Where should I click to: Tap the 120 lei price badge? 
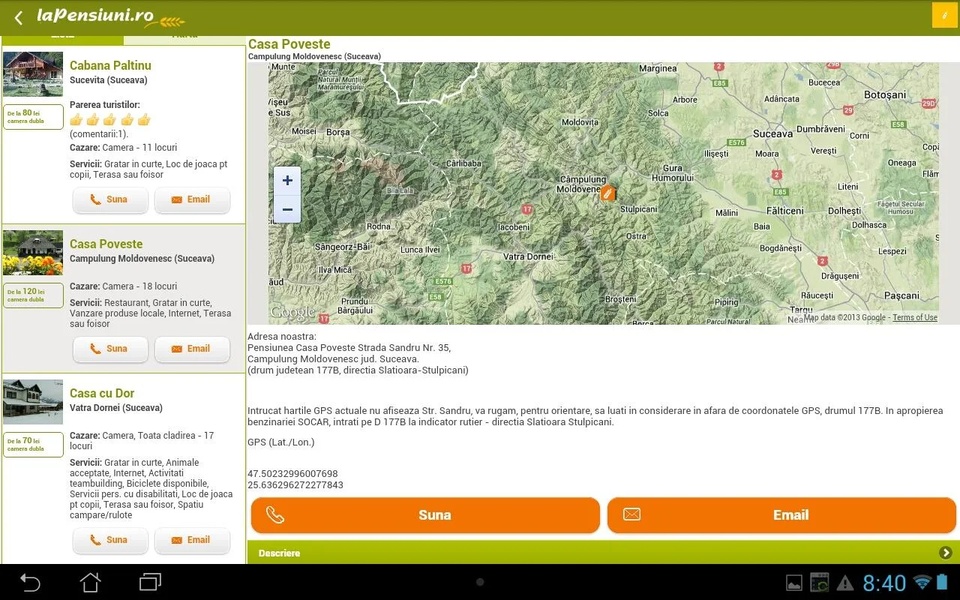33,295
